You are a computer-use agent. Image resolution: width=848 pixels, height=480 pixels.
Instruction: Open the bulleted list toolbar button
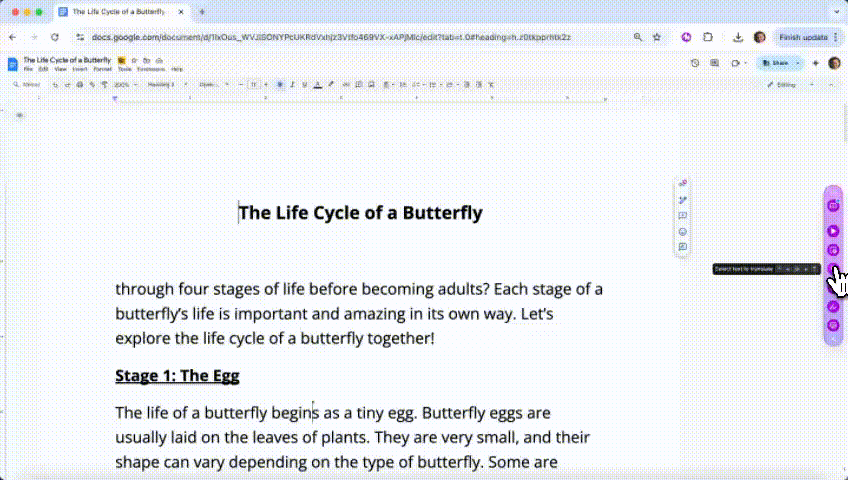click(434, 85)
